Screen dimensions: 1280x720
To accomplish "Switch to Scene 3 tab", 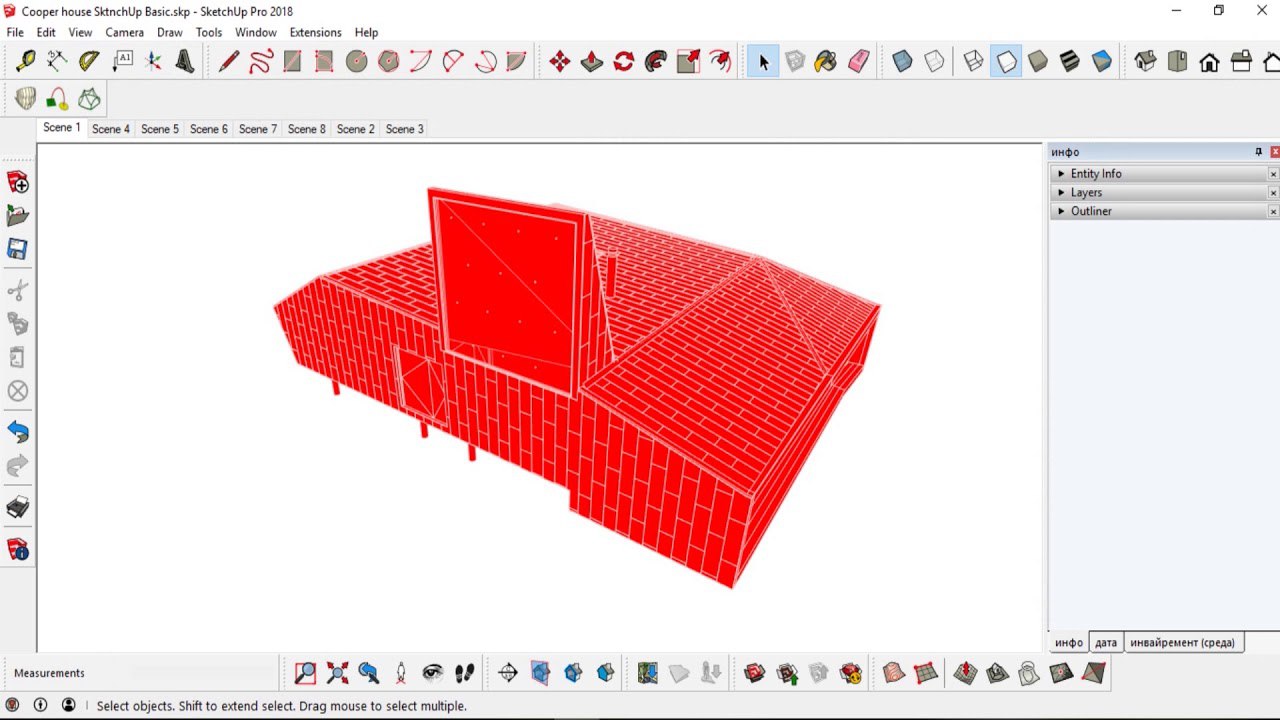I will pos(405,129).
